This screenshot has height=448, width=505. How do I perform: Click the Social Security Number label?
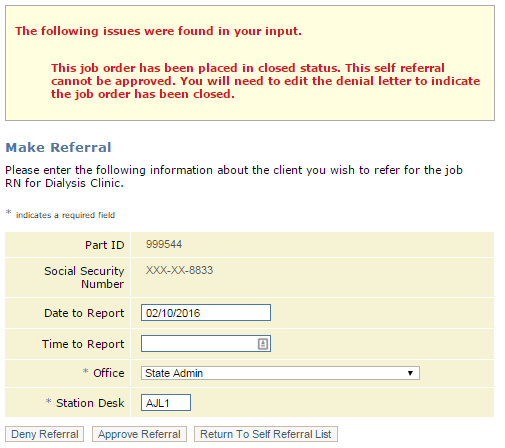[x=84, y=277]
